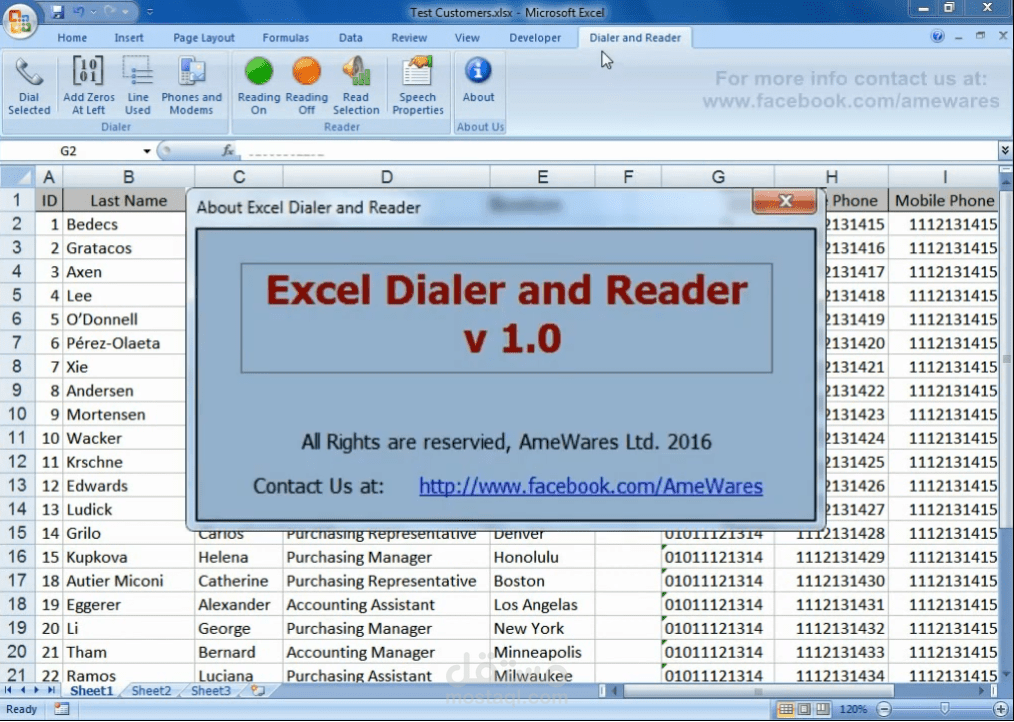Click the Excel Help question icon
Viewport: 1014px width, 722px height.
[938, 36]
